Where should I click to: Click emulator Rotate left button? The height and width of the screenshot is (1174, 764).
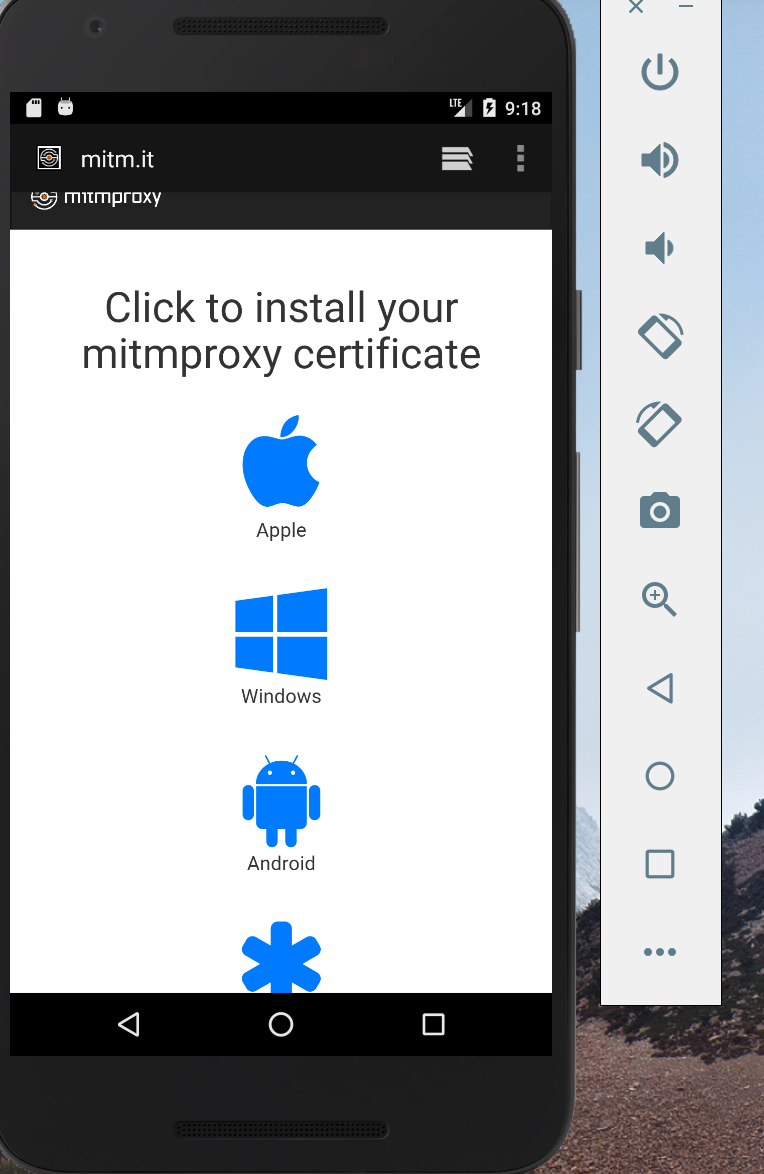(660, 336)
